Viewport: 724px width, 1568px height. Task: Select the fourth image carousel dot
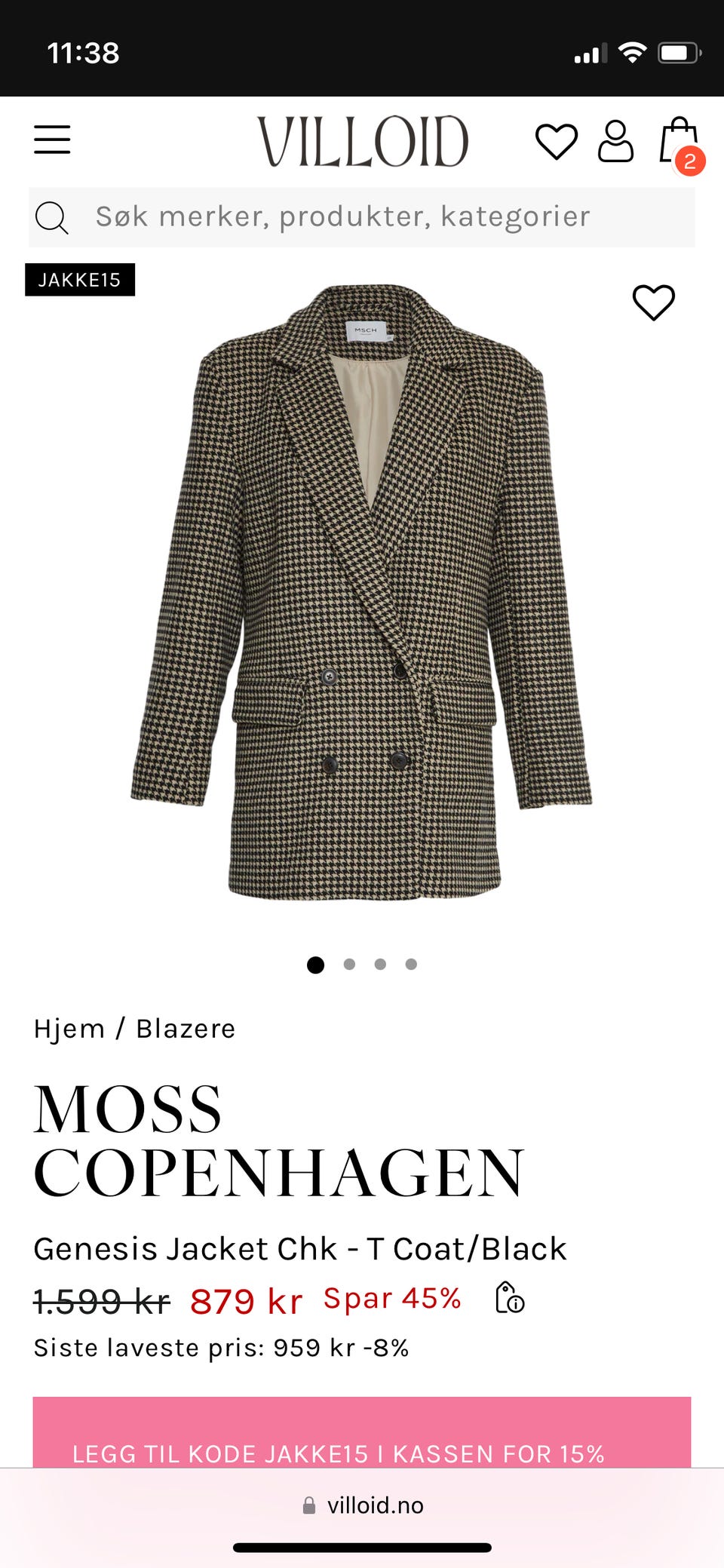411,964
